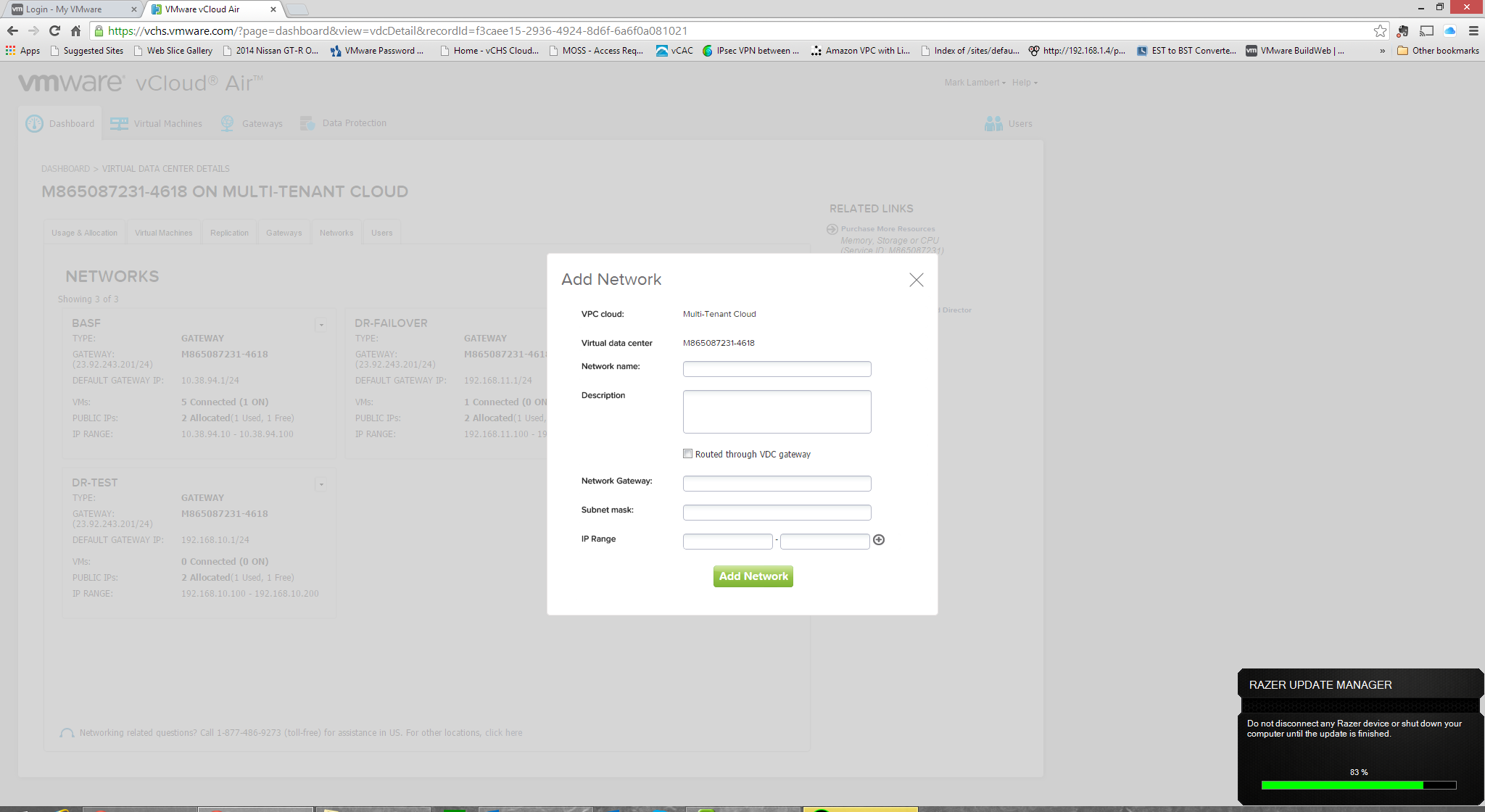Click the browser home icon
This screenshot has width=1485, height=812.
click(x=75, y=30)
